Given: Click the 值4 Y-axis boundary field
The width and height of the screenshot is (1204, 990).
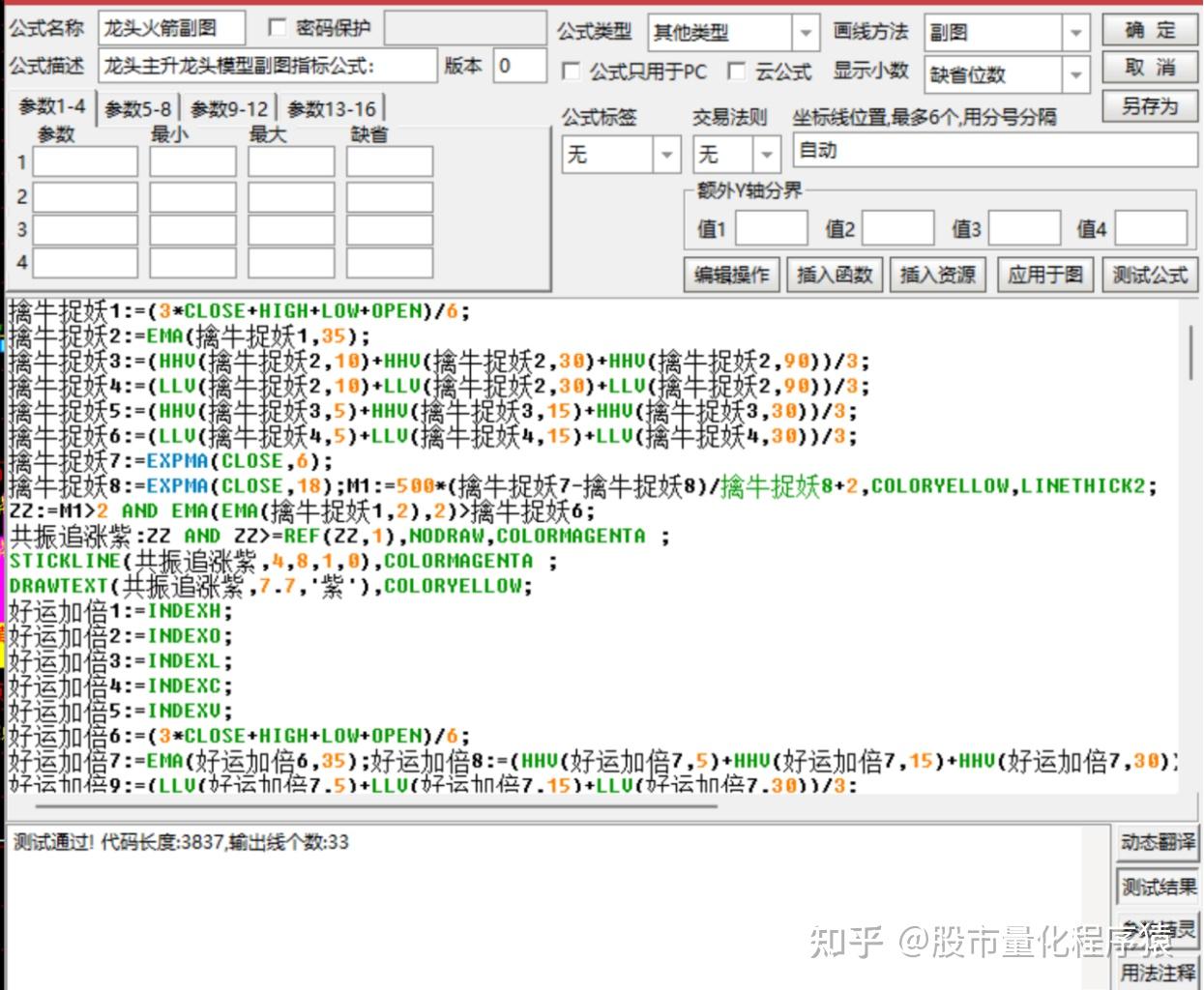Looking at the screenshot, I should [1152, 228].
